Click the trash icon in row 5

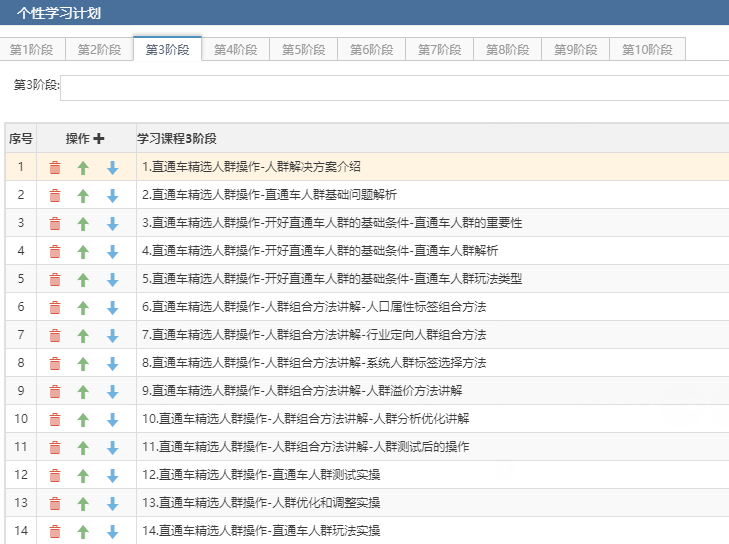[x=55, y=280]
